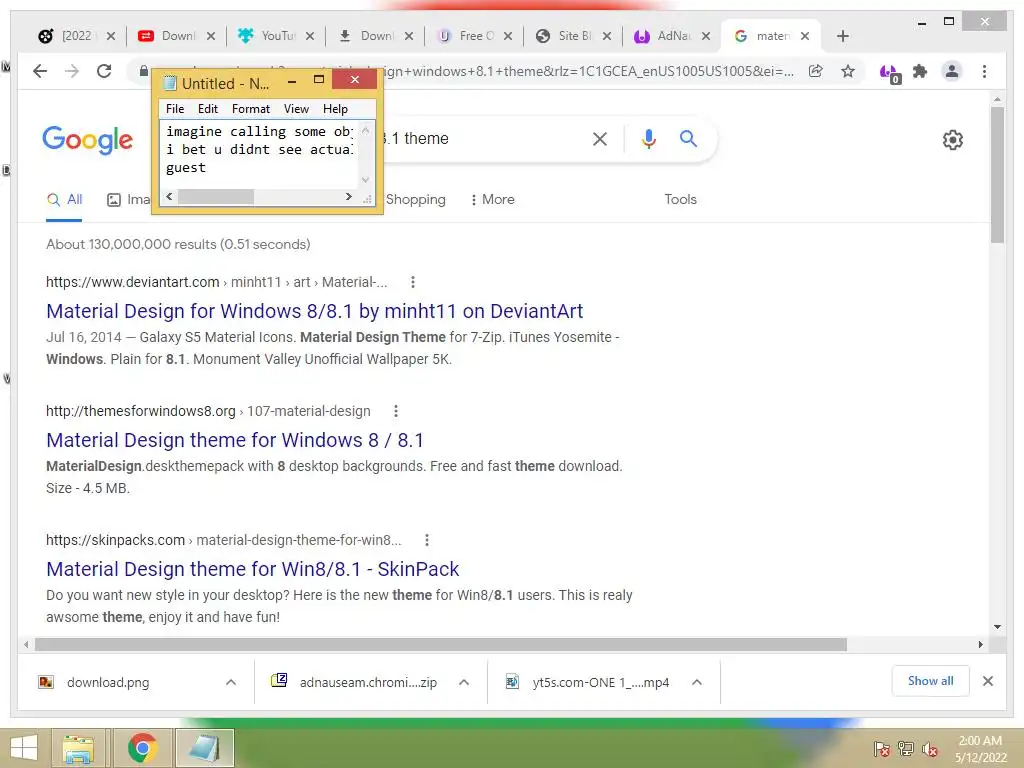Open Chrome's three-dot menu
The image size is (1024, 768).
click(984, 71)
